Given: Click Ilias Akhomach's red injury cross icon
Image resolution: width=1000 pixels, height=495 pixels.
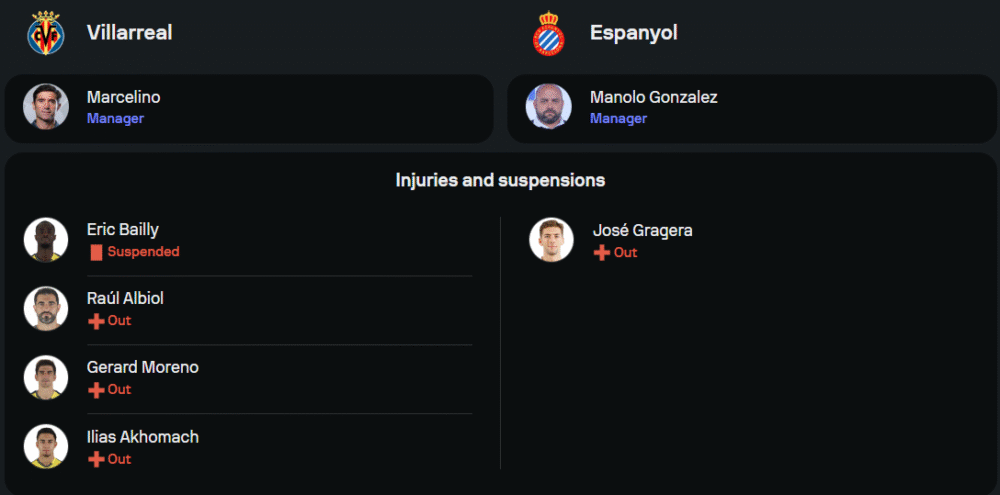Looking at the screenshot, I should (96, 459).
